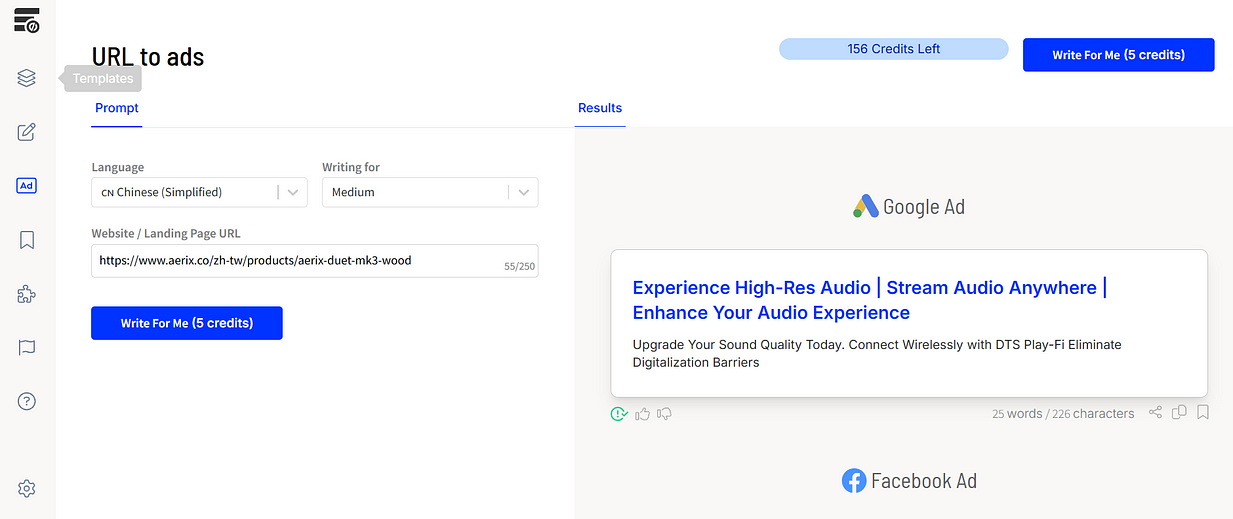Switch to the Prompt tab
The height and width of the screenshot is (519, 1233).
[117, 108]
